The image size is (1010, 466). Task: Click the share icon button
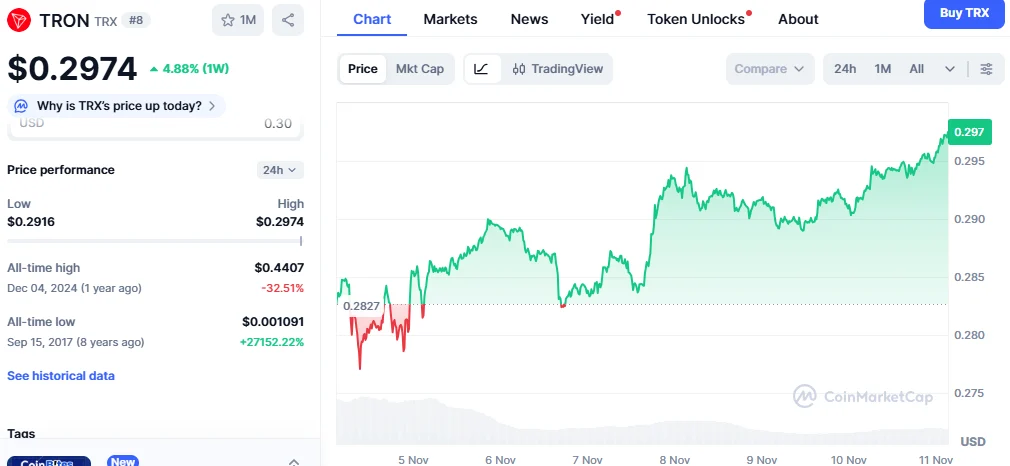pyautogui.click(x=288, y=20)
